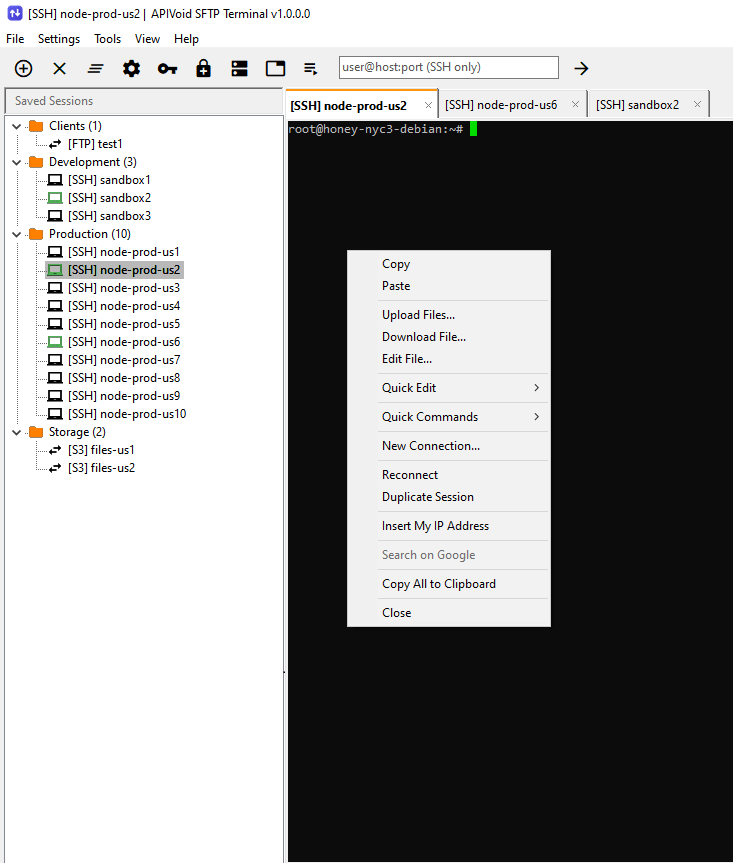Click the APIVoid app icon in title bar
Viewport: 733px width, 863px height.
point(15,13)
